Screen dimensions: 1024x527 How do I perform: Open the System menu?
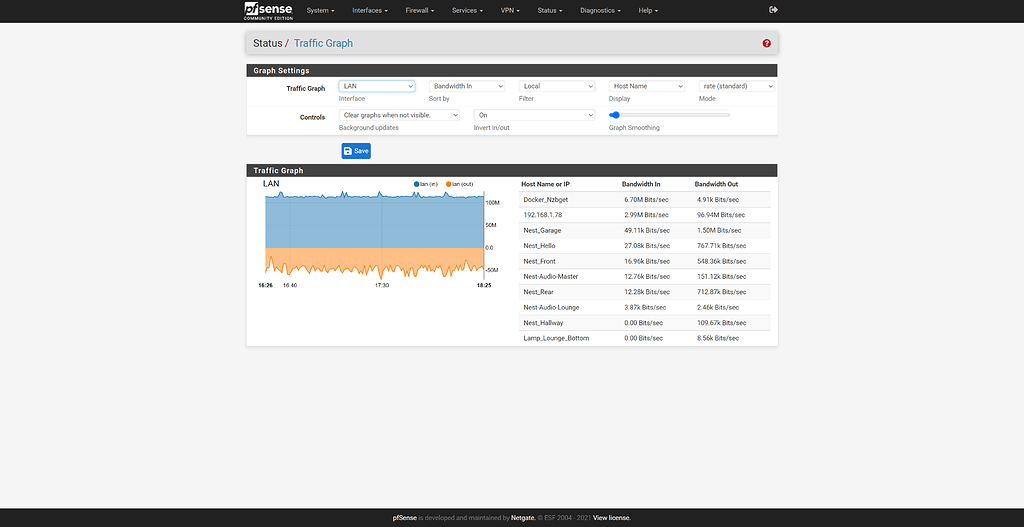(x=320, y=10)
